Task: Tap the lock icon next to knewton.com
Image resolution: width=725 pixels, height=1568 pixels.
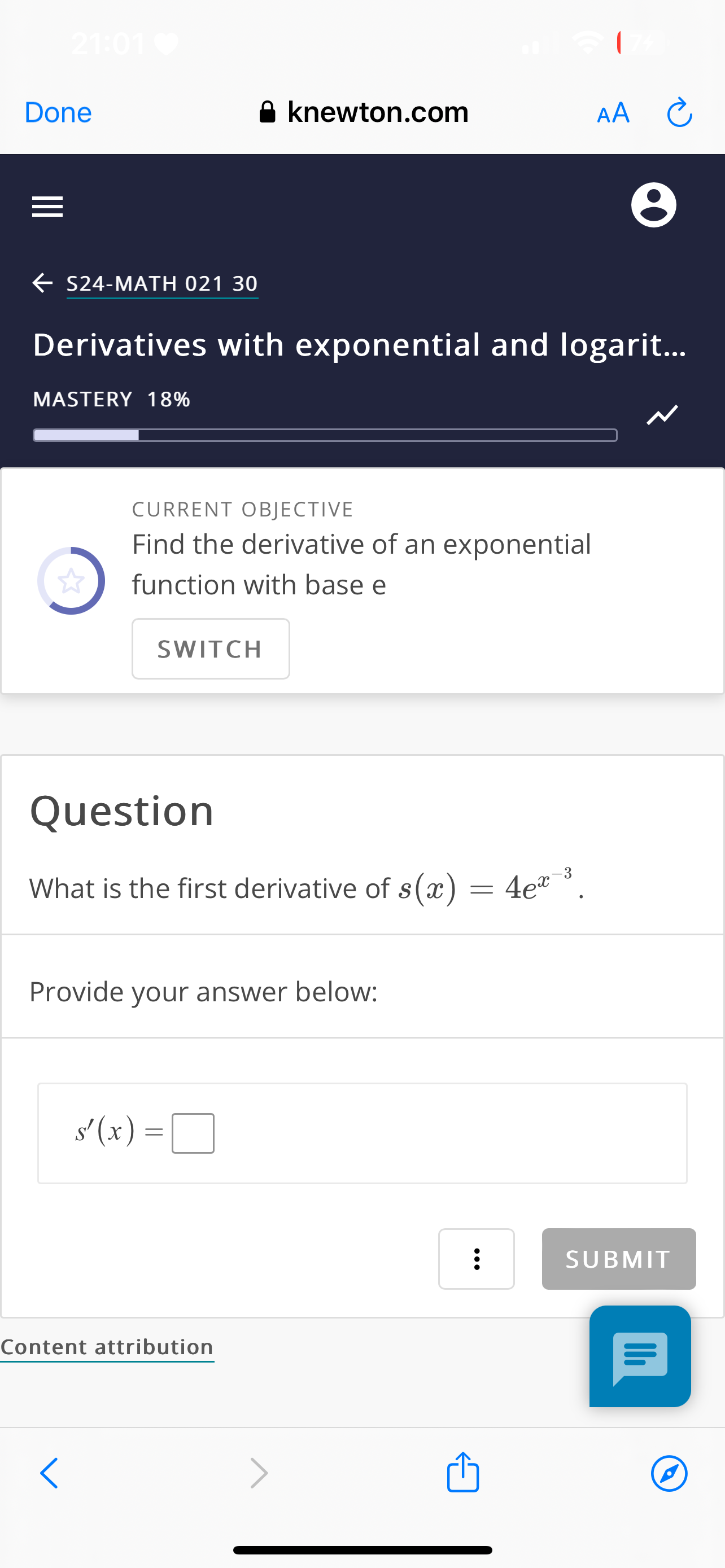Action: 267,112
